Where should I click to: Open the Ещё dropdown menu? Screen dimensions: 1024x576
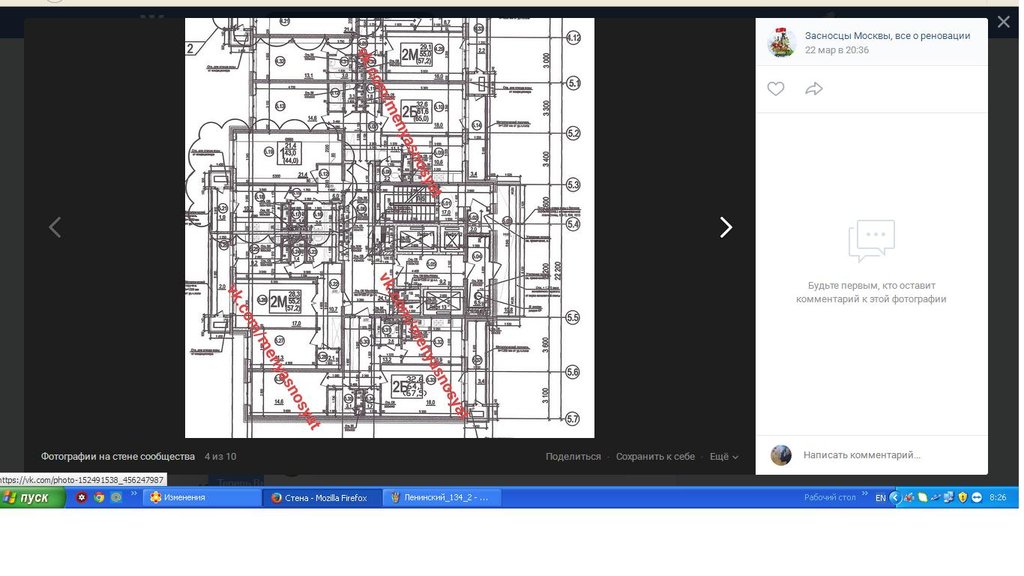[723, 456]
